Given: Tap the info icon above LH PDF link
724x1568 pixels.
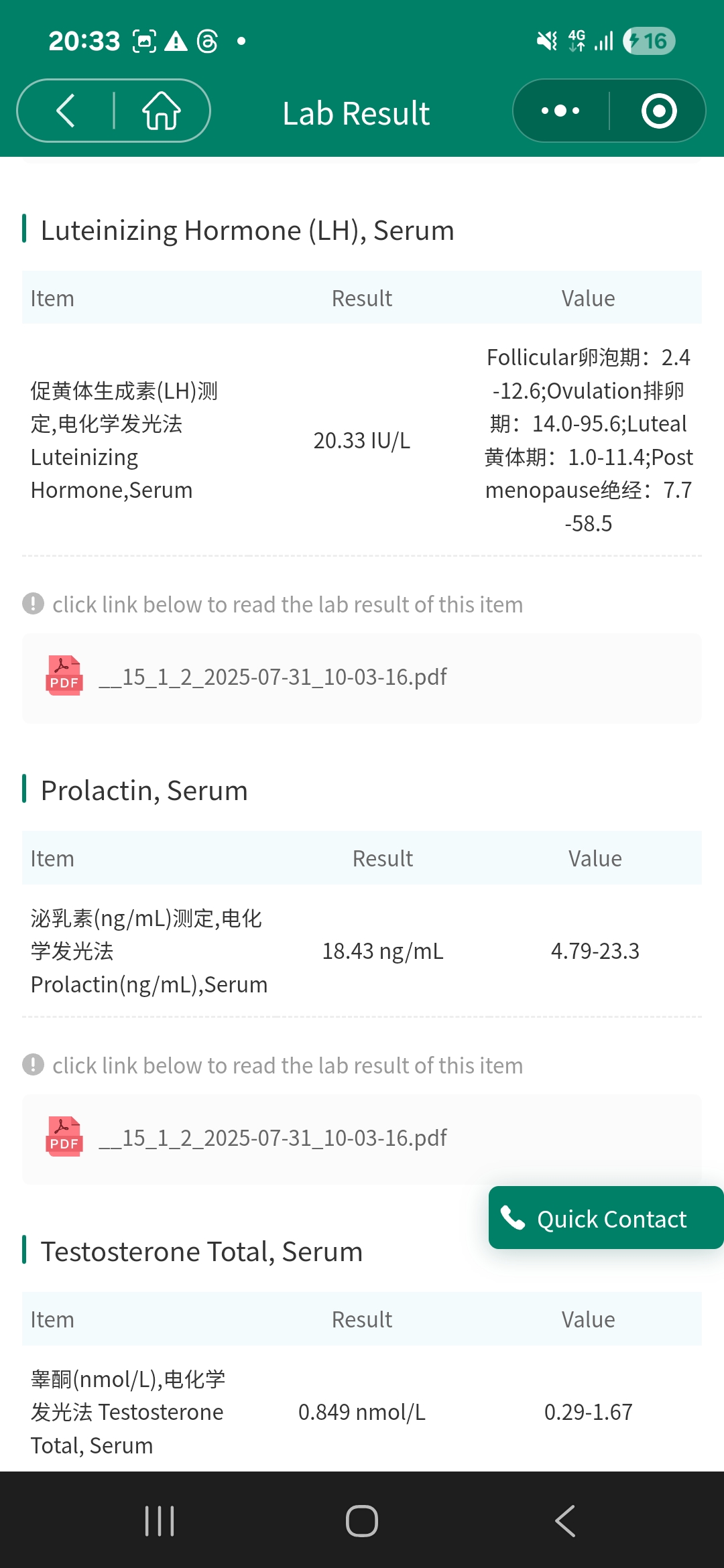Looking at the screenshot, I should click(x=33, y=604).
